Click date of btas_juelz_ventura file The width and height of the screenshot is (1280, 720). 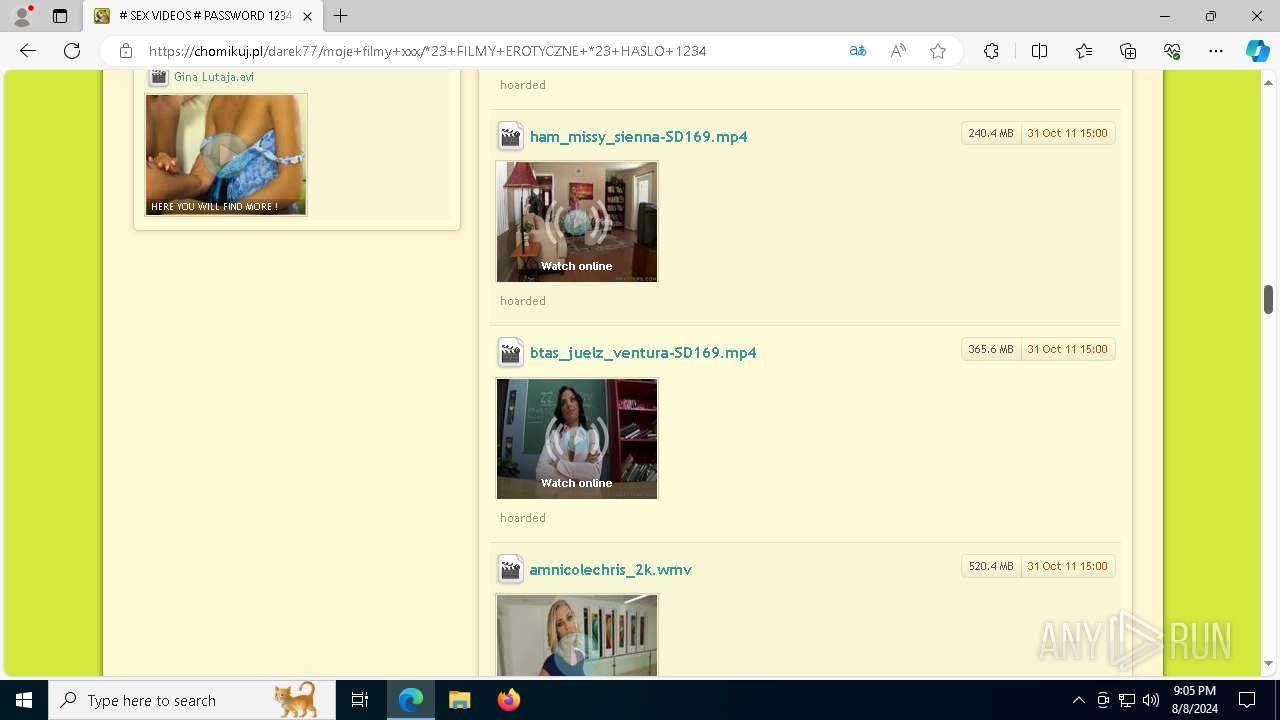click(x=1067, y=349)
